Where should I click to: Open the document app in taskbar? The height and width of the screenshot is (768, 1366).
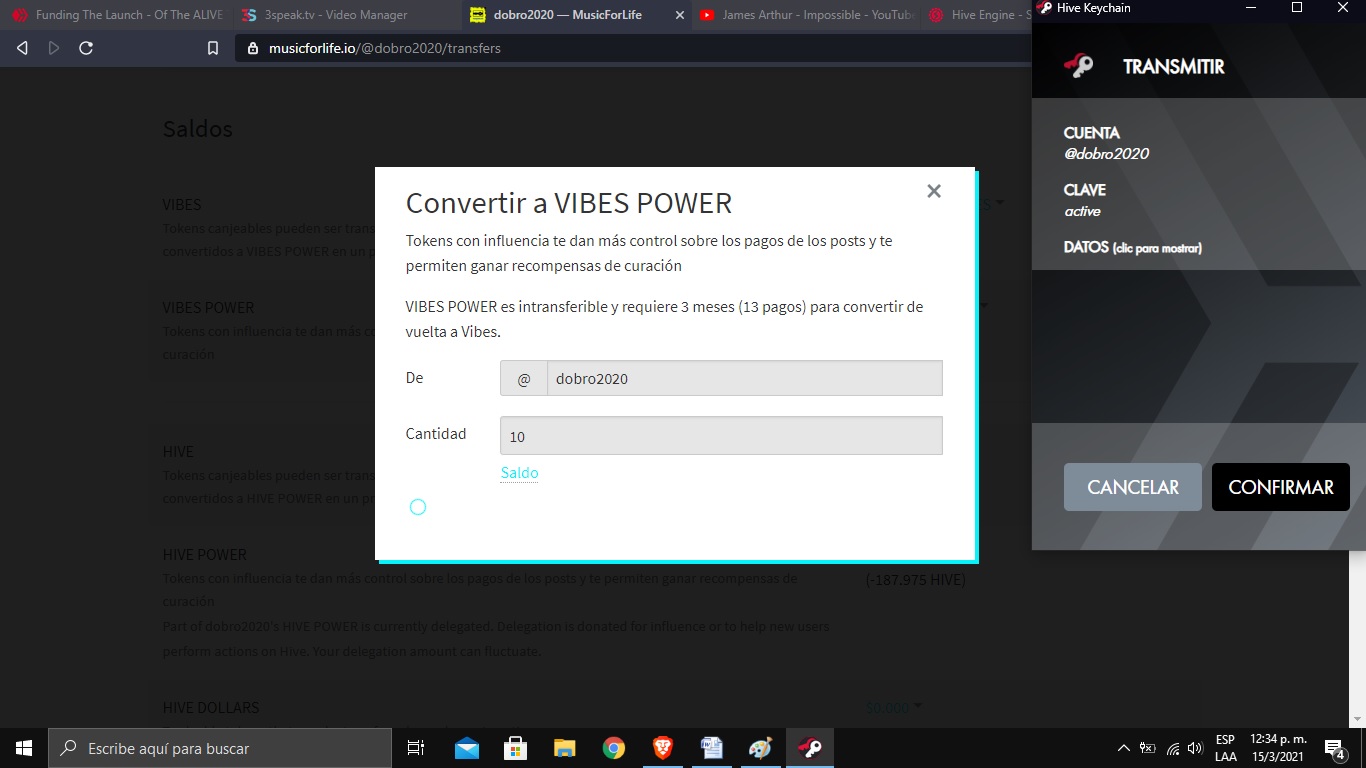point(712,748)
